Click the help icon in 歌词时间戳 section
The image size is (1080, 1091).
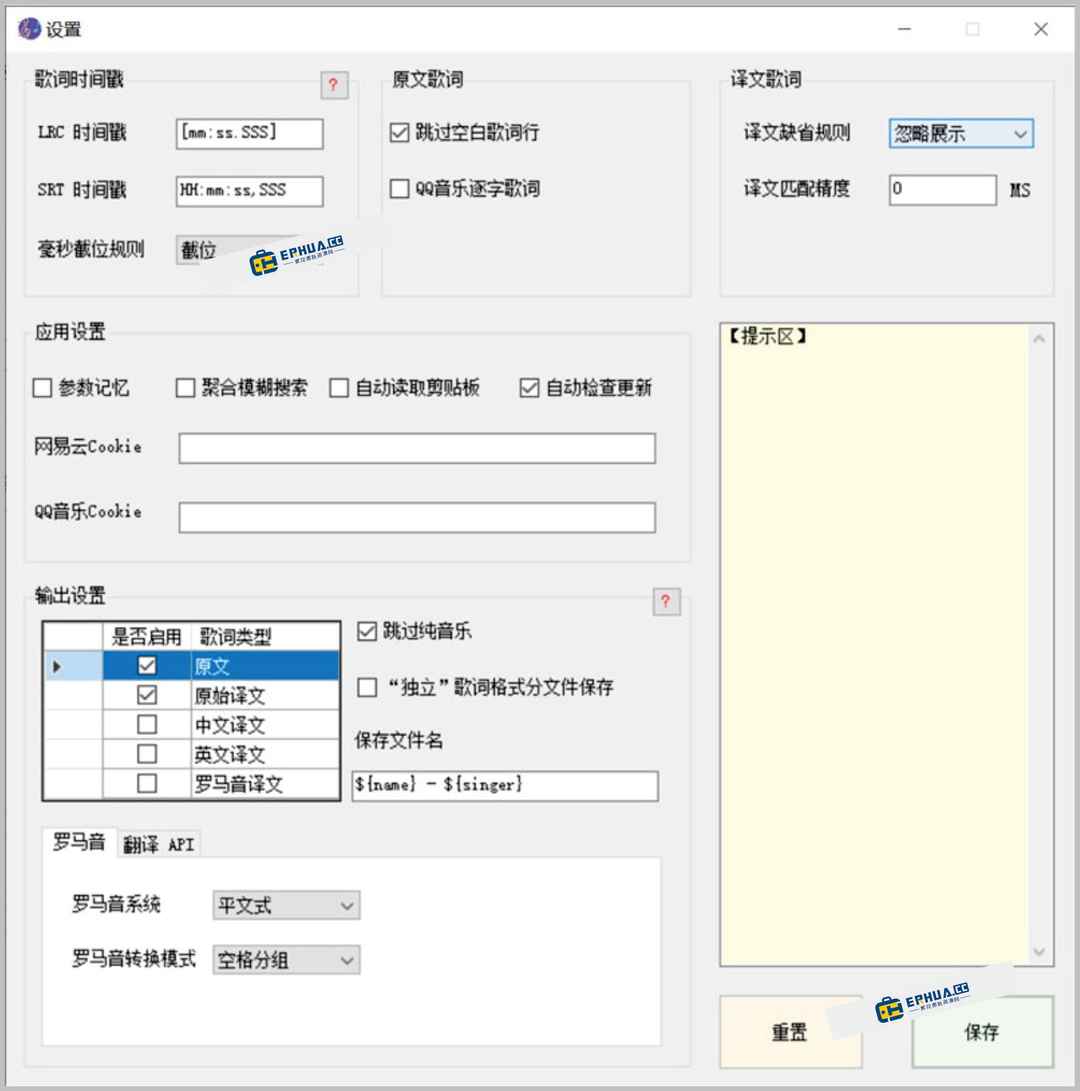point(334,86)
